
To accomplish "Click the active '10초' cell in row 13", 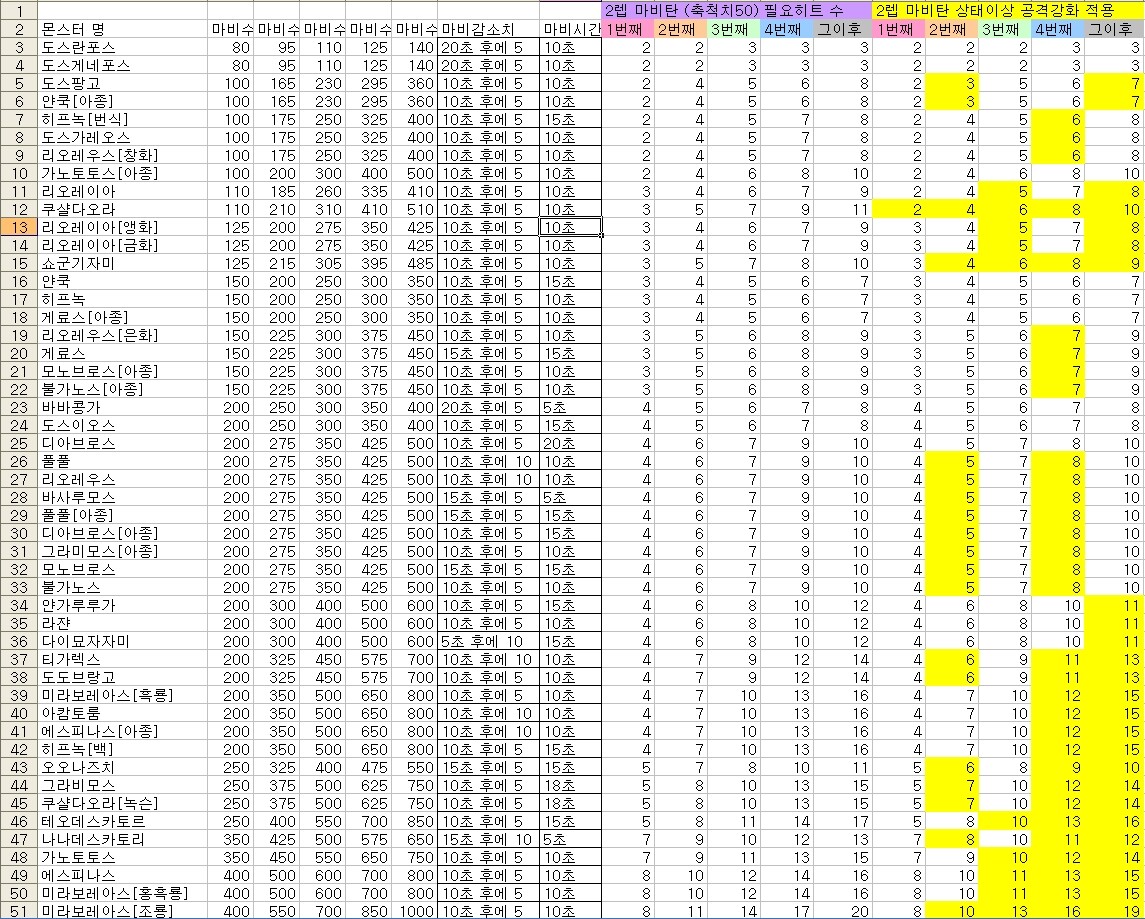I will pos(570,227).
